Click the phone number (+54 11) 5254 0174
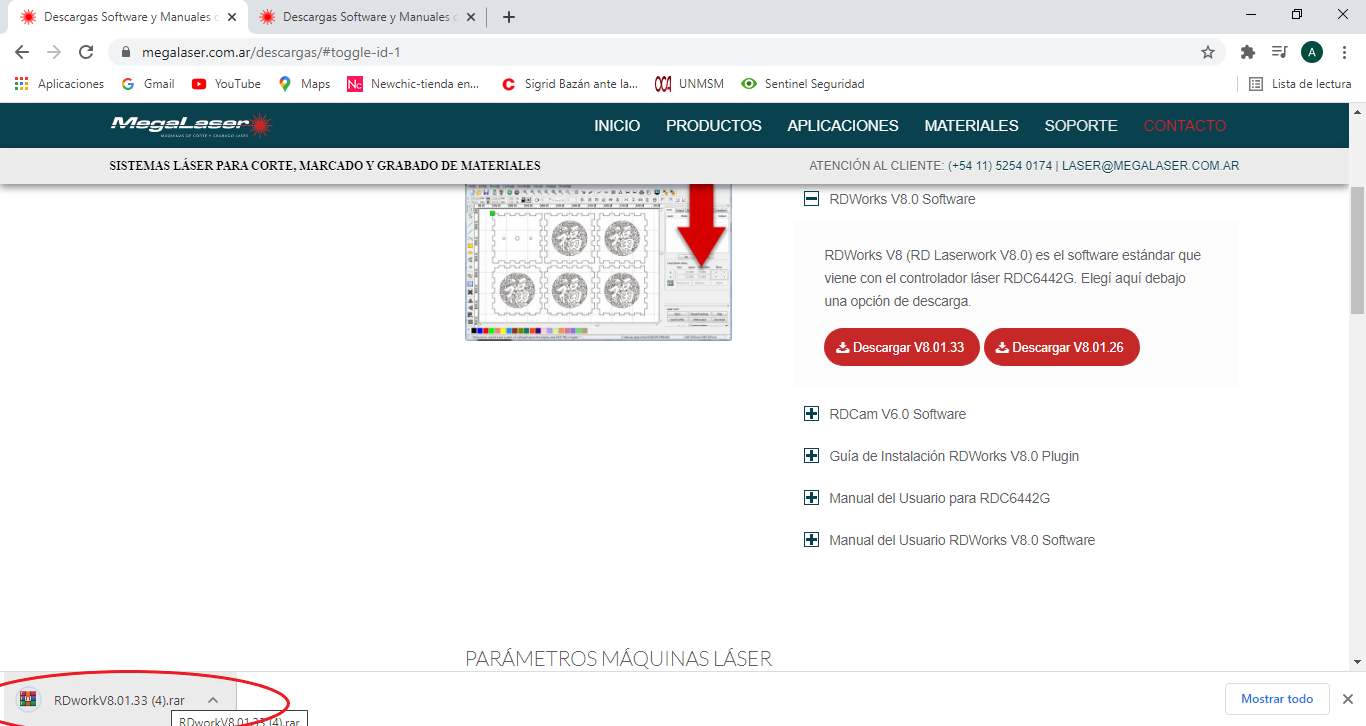 [x=1000, y=166]
